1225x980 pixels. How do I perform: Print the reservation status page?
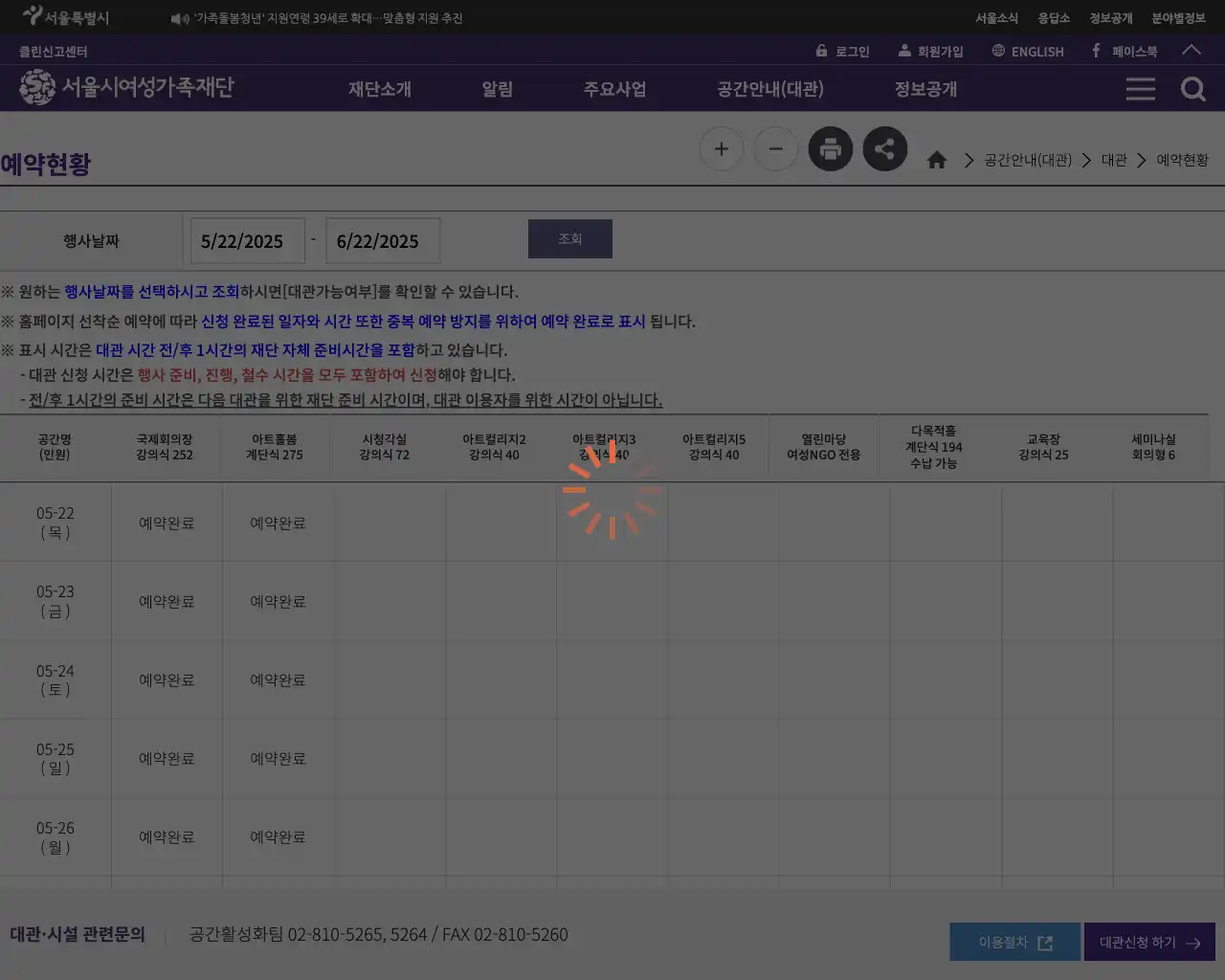[830, 148]
